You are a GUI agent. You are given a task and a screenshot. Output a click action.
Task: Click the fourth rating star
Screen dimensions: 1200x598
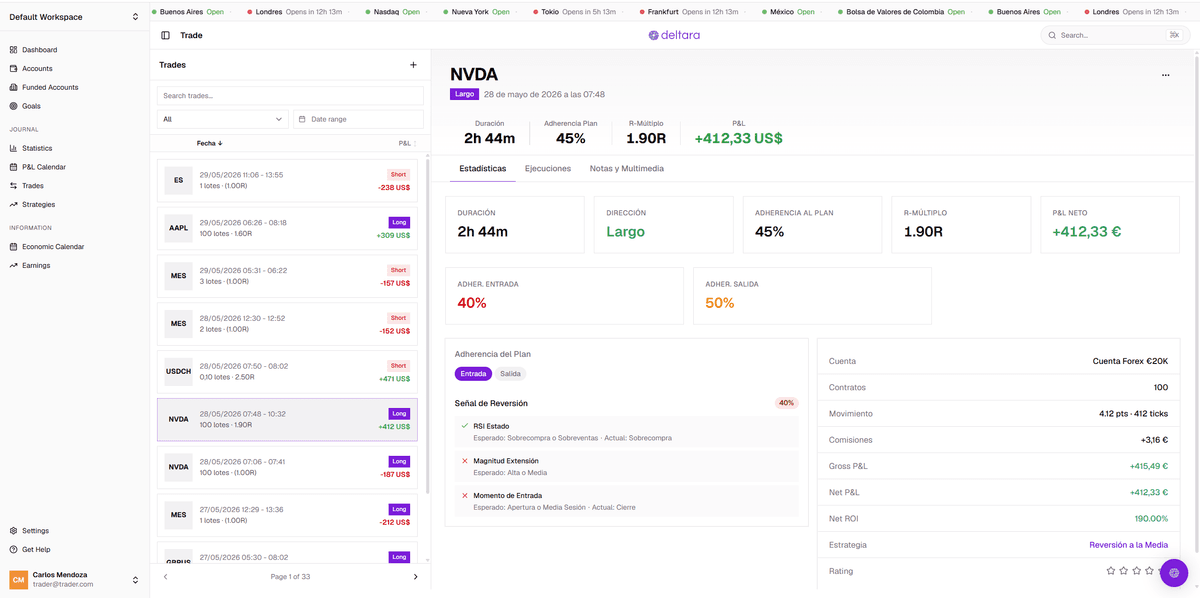click(1149, 571)
